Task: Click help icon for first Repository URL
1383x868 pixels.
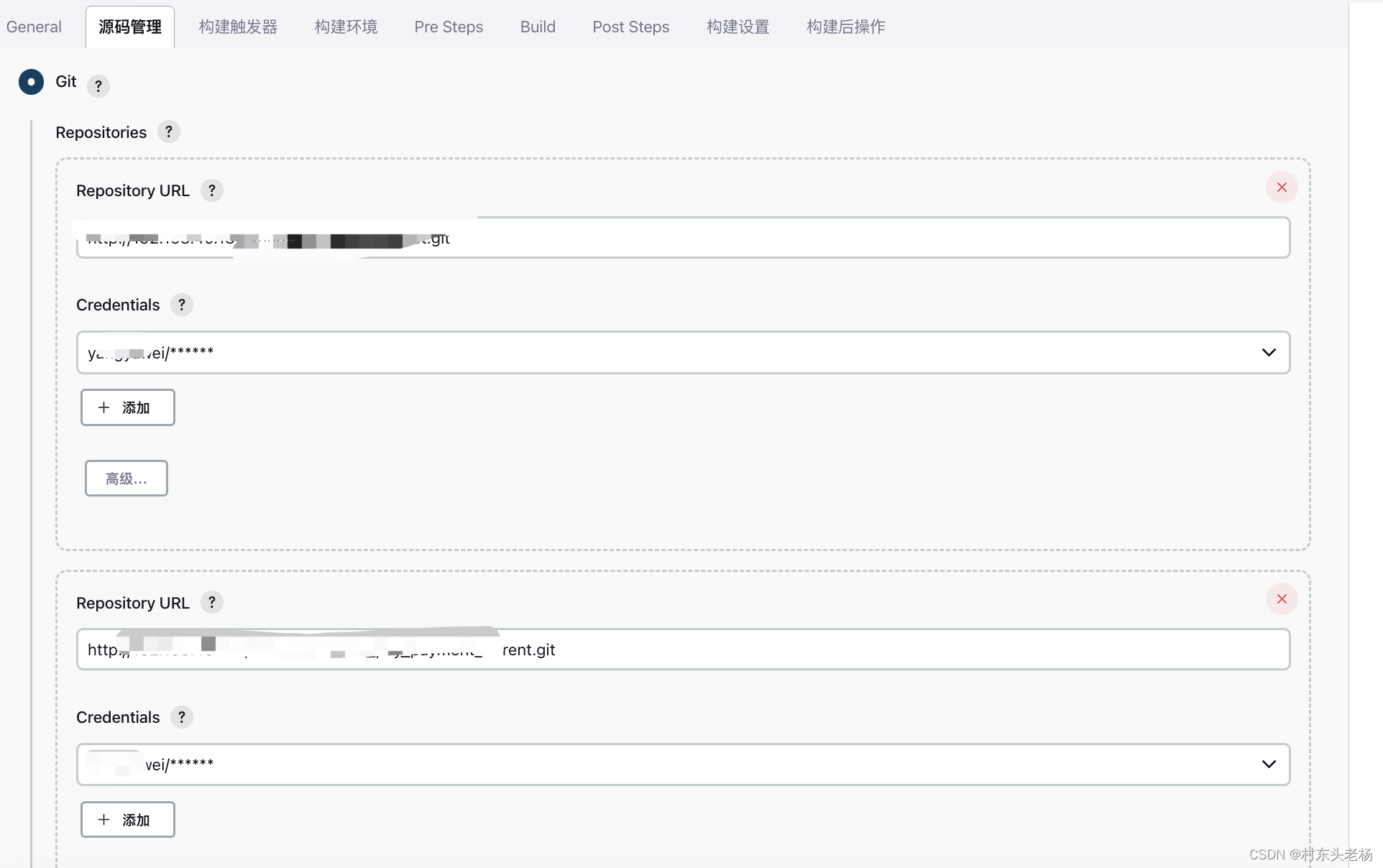Action: click(x=212, y=191)
